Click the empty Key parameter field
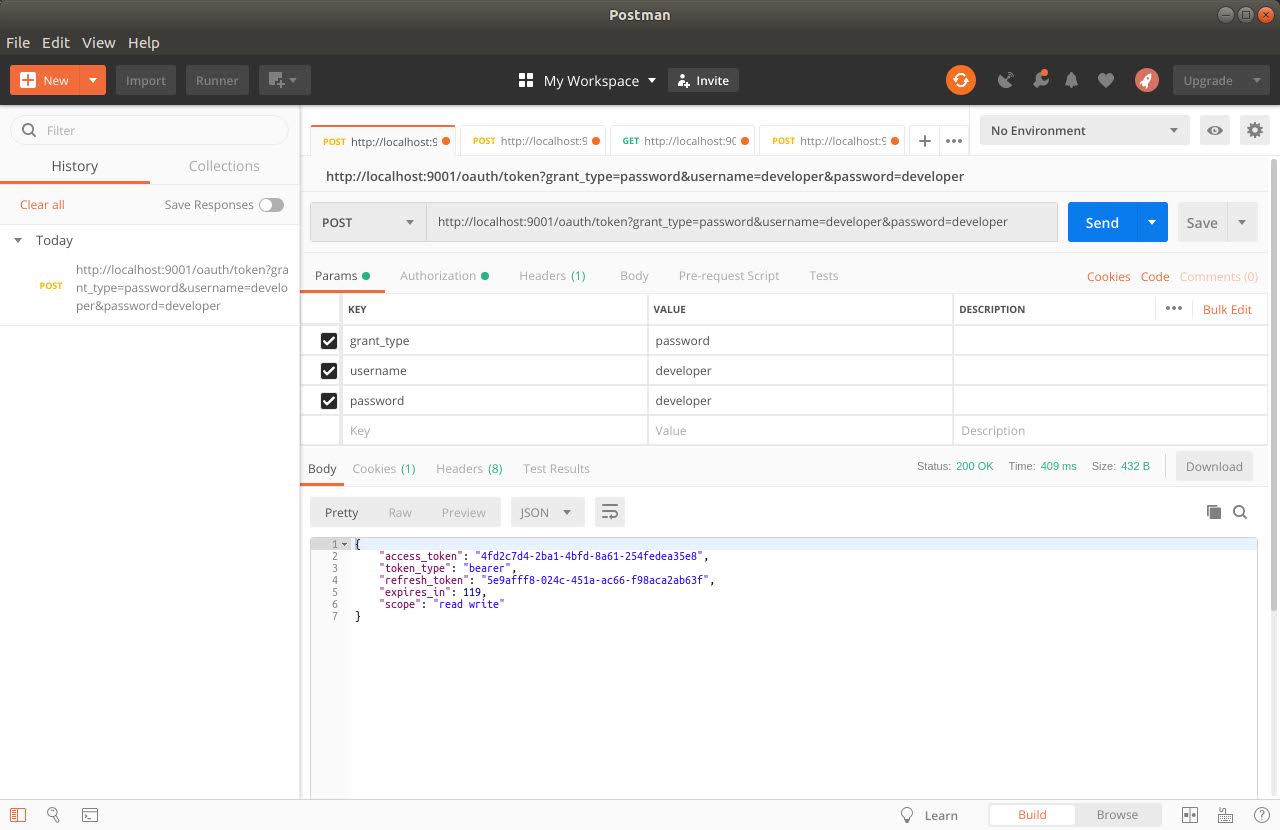 [494, 431]
